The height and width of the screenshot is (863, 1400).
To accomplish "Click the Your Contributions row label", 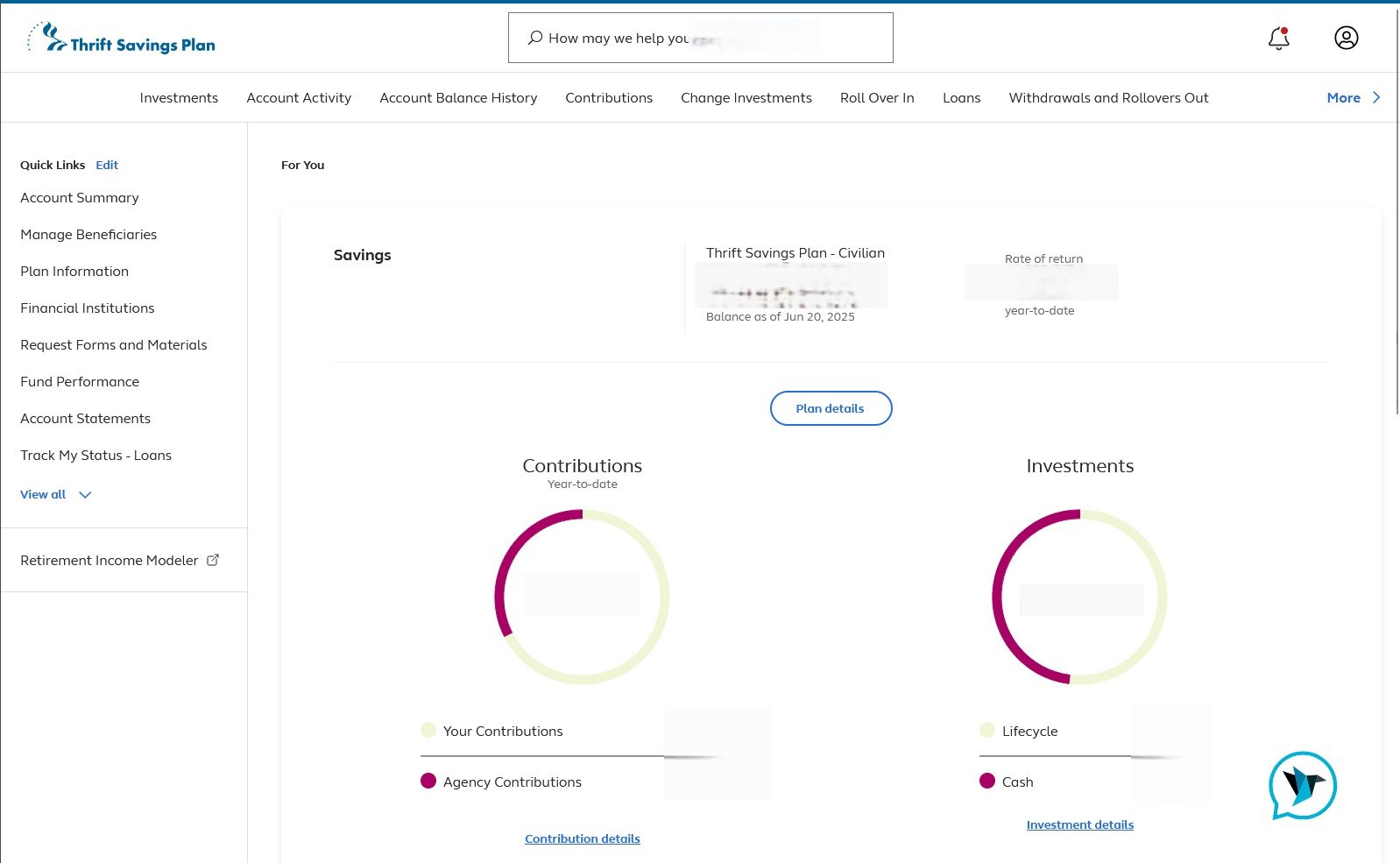I will click(503, 732).
